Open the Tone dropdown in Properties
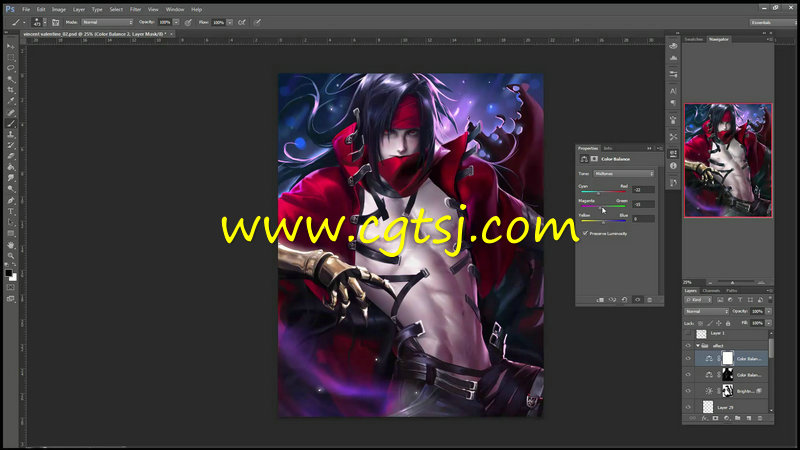The height and width of the screenshot is (450, 800). [623, 173]
